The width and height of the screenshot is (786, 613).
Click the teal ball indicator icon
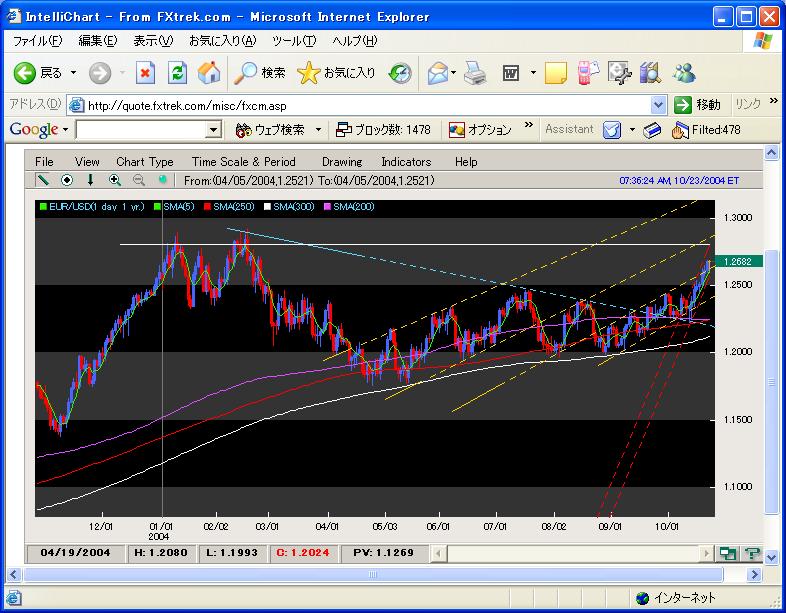tap(162, 179)
